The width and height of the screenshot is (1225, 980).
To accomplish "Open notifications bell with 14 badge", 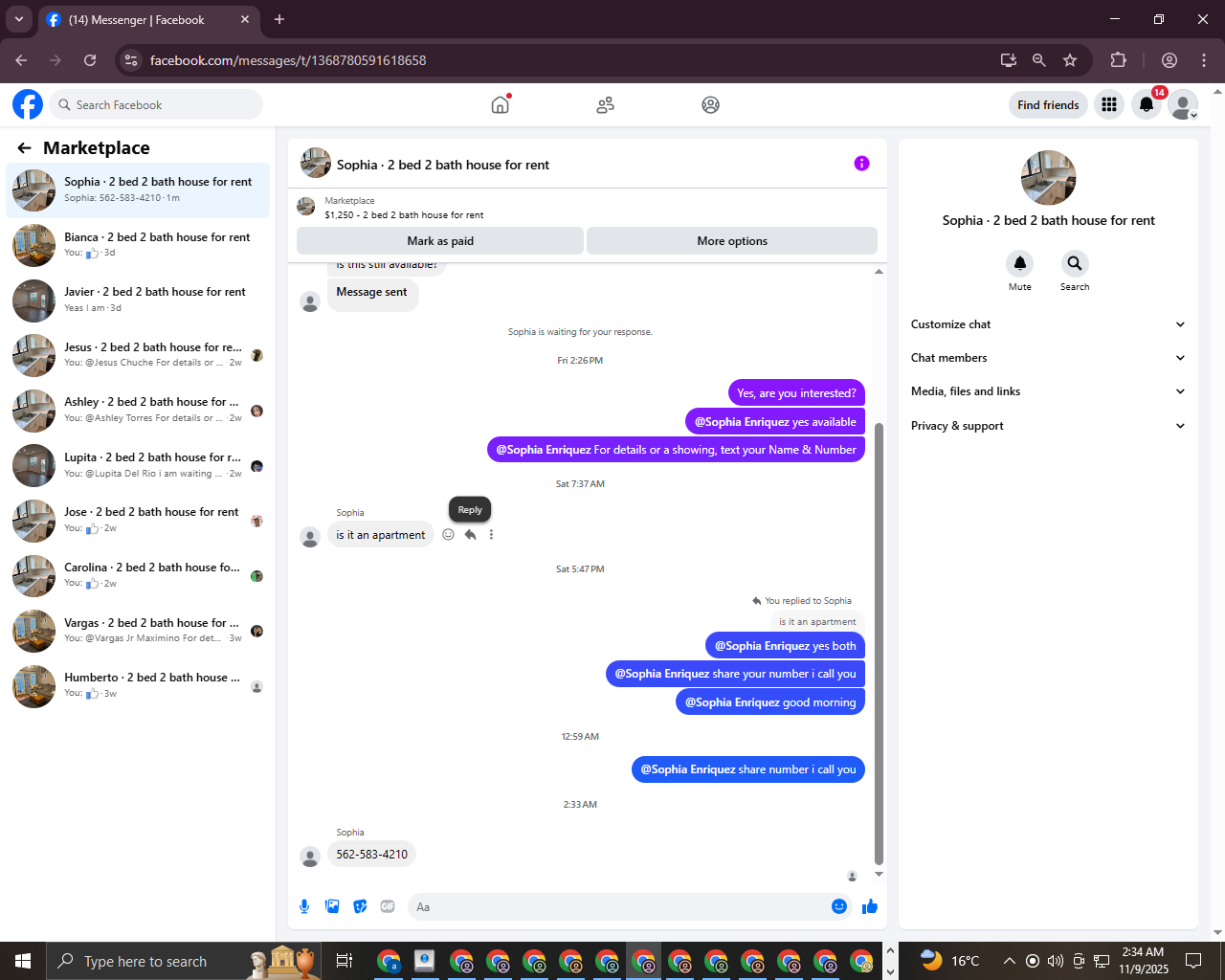I will tap(1147, 104).
